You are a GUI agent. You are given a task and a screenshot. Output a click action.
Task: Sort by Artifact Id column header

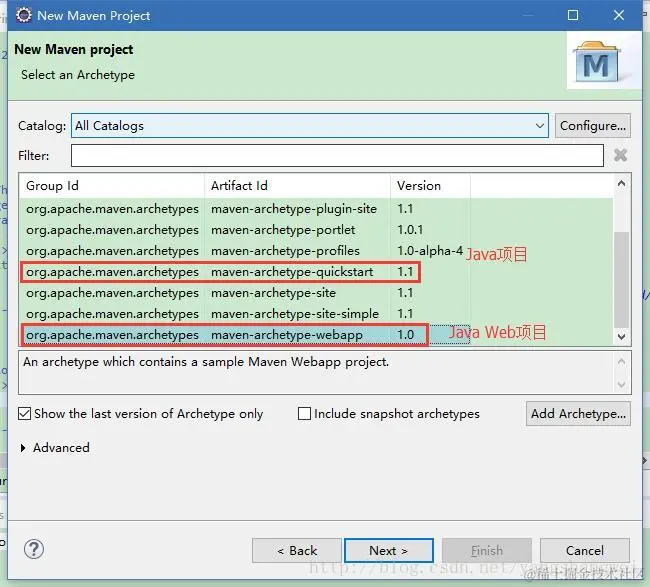[297, 186]
